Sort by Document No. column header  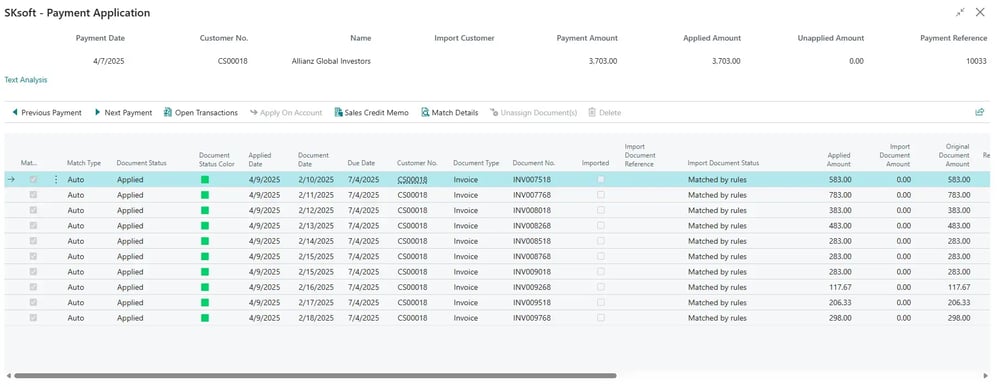coord(534,163)
